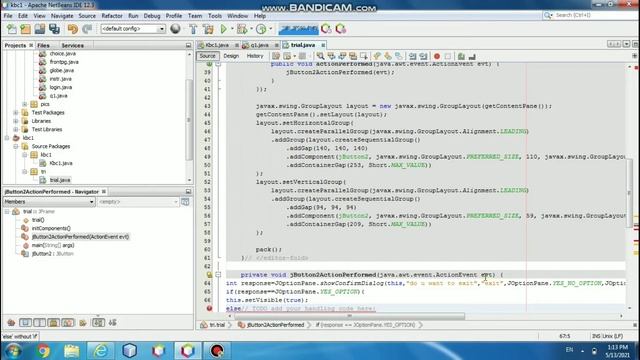
Task: Click the Profile Project toolbar icon
Action: 261,29
